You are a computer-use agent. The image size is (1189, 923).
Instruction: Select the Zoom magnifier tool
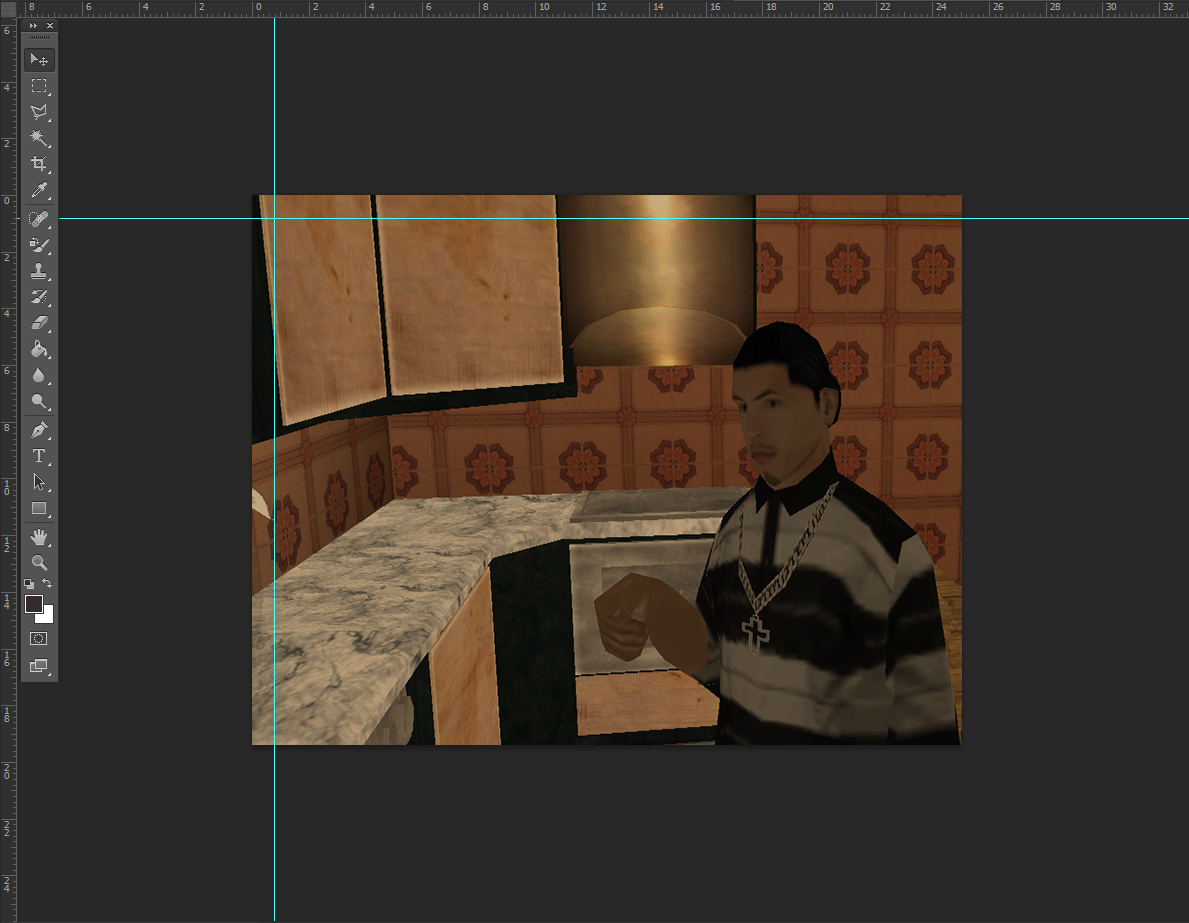click(x=39, y=563)
